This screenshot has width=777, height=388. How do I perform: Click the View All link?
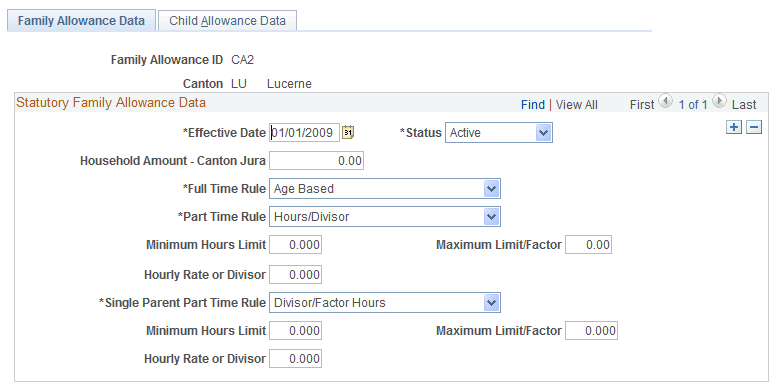577,105
